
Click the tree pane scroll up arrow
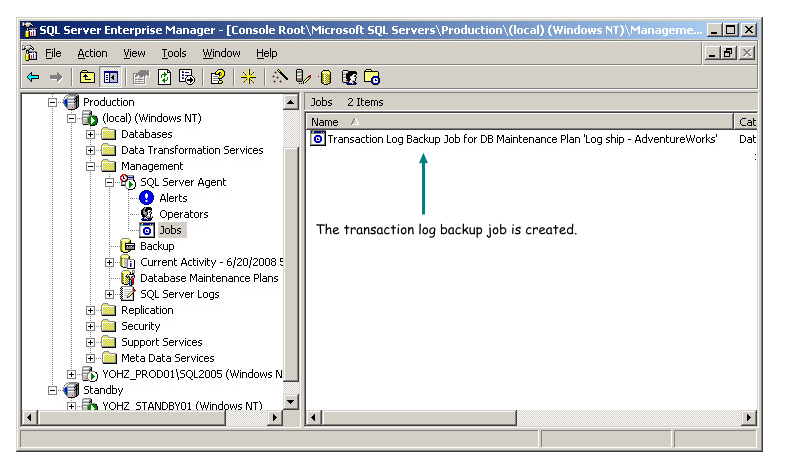click(x=291, y=102)
